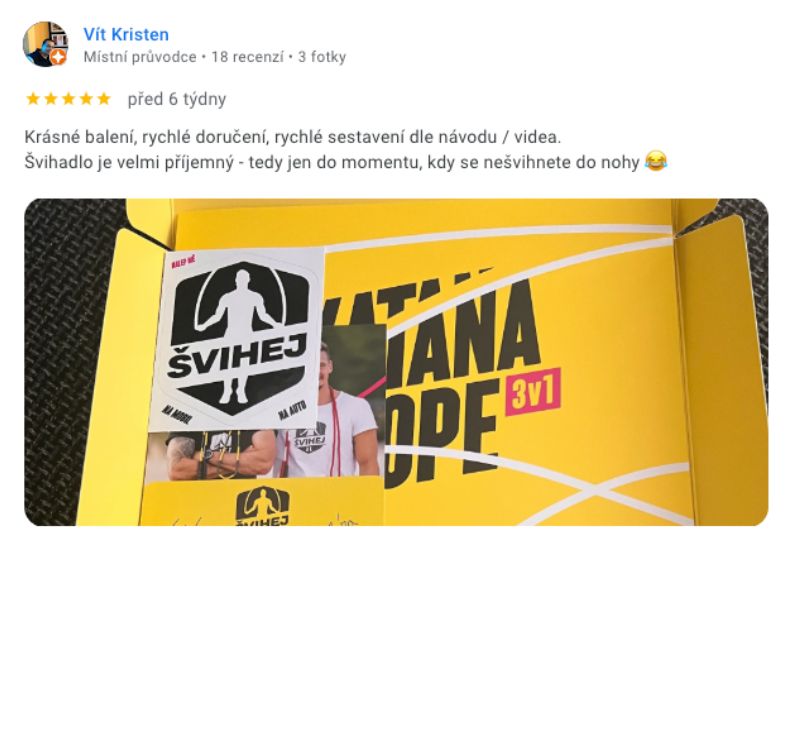Click the first rating star
This screenshot has height=744, width=794.
(33, 98)
